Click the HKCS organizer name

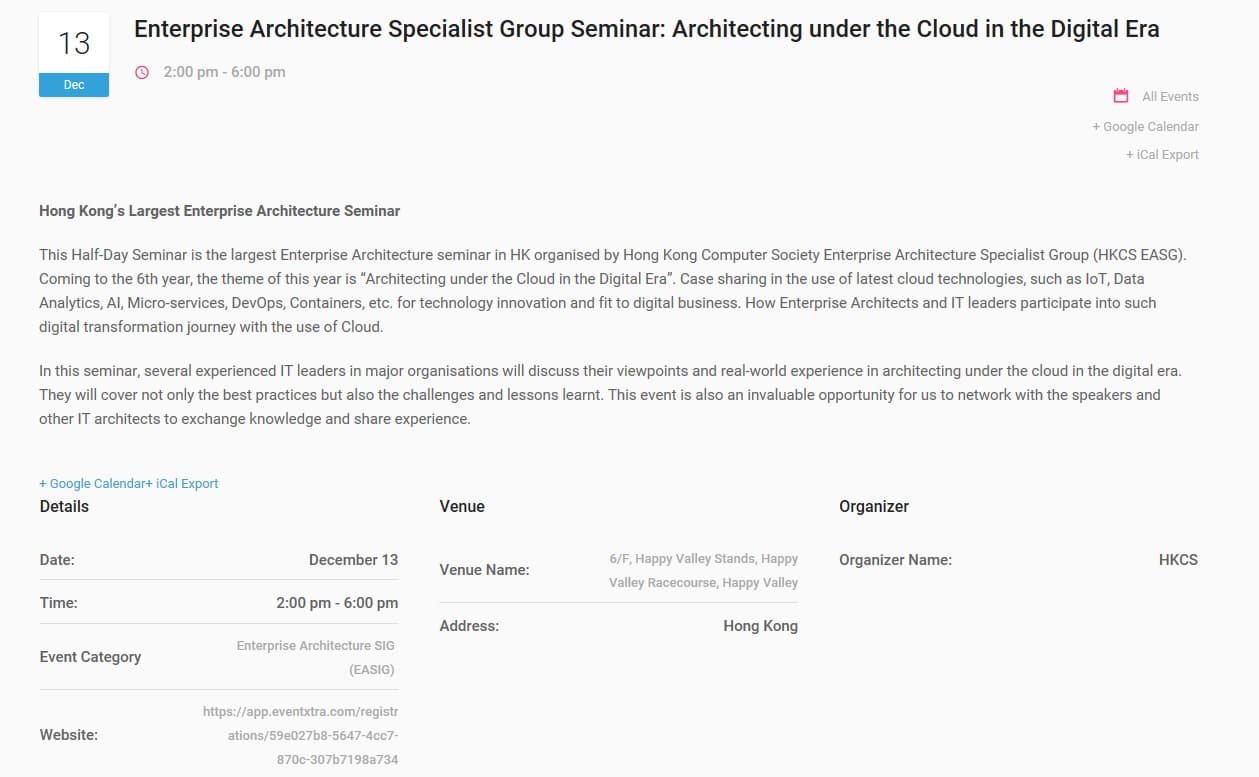click(1178, 560)
